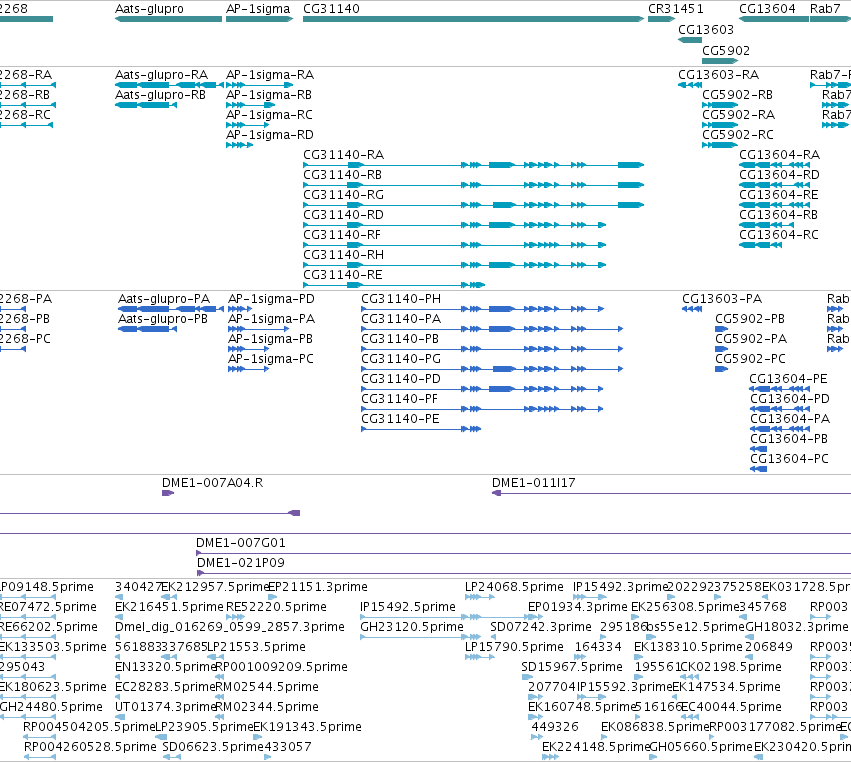
Task: Select the CG31140-PF protein label
Action: click(x=399, y=399)
